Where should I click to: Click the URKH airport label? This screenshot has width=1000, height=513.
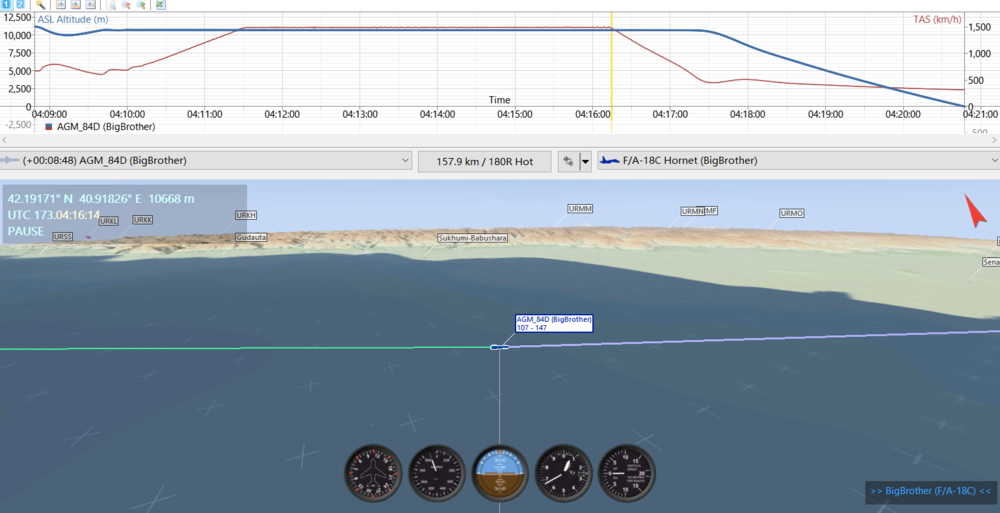pos(246,215)
